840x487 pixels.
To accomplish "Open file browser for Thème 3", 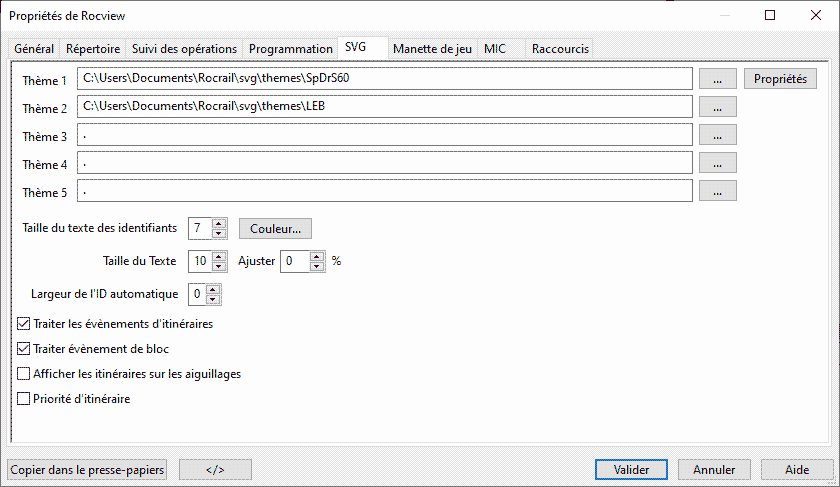I will [717, 135].
